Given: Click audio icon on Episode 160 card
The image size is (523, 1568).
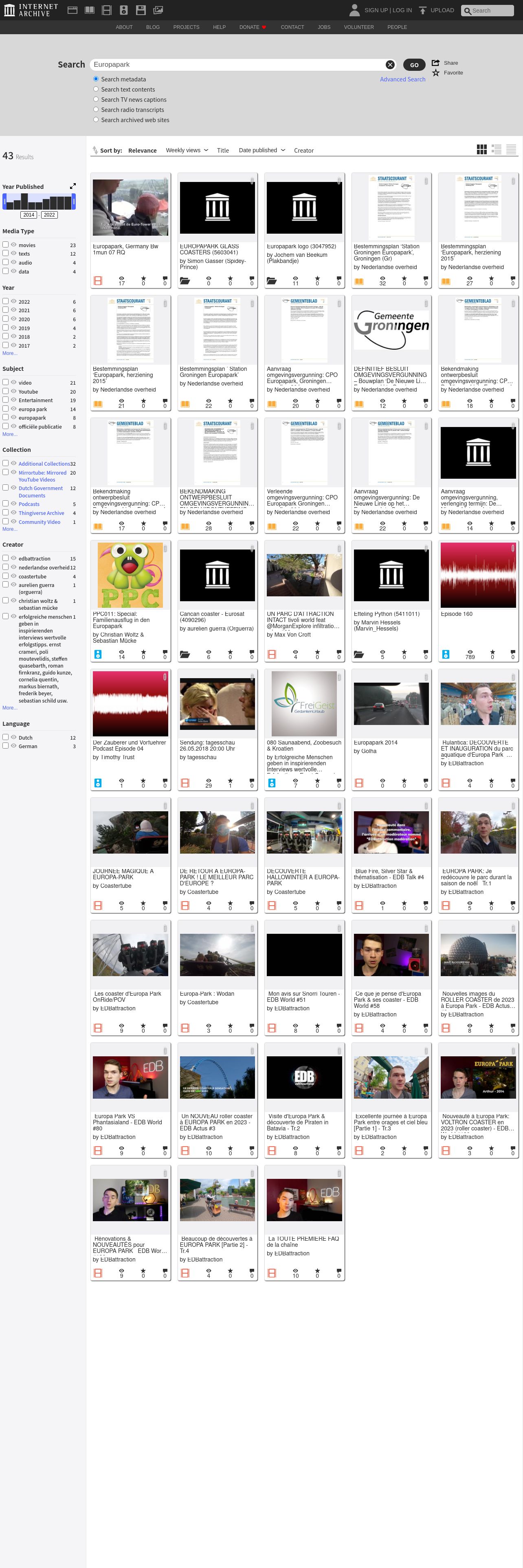Looking at the screenshot, I should click(x=446, y=654).
